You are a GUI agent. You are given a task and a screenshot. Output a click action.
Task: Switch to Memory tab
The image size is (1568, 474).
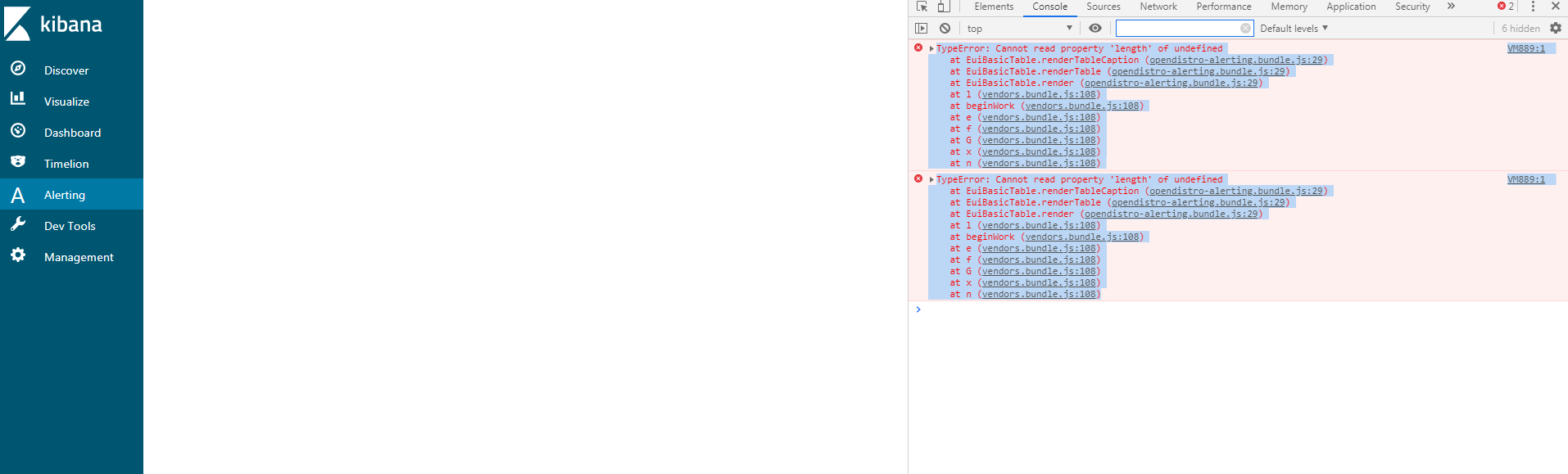(x=1289, y=7)
